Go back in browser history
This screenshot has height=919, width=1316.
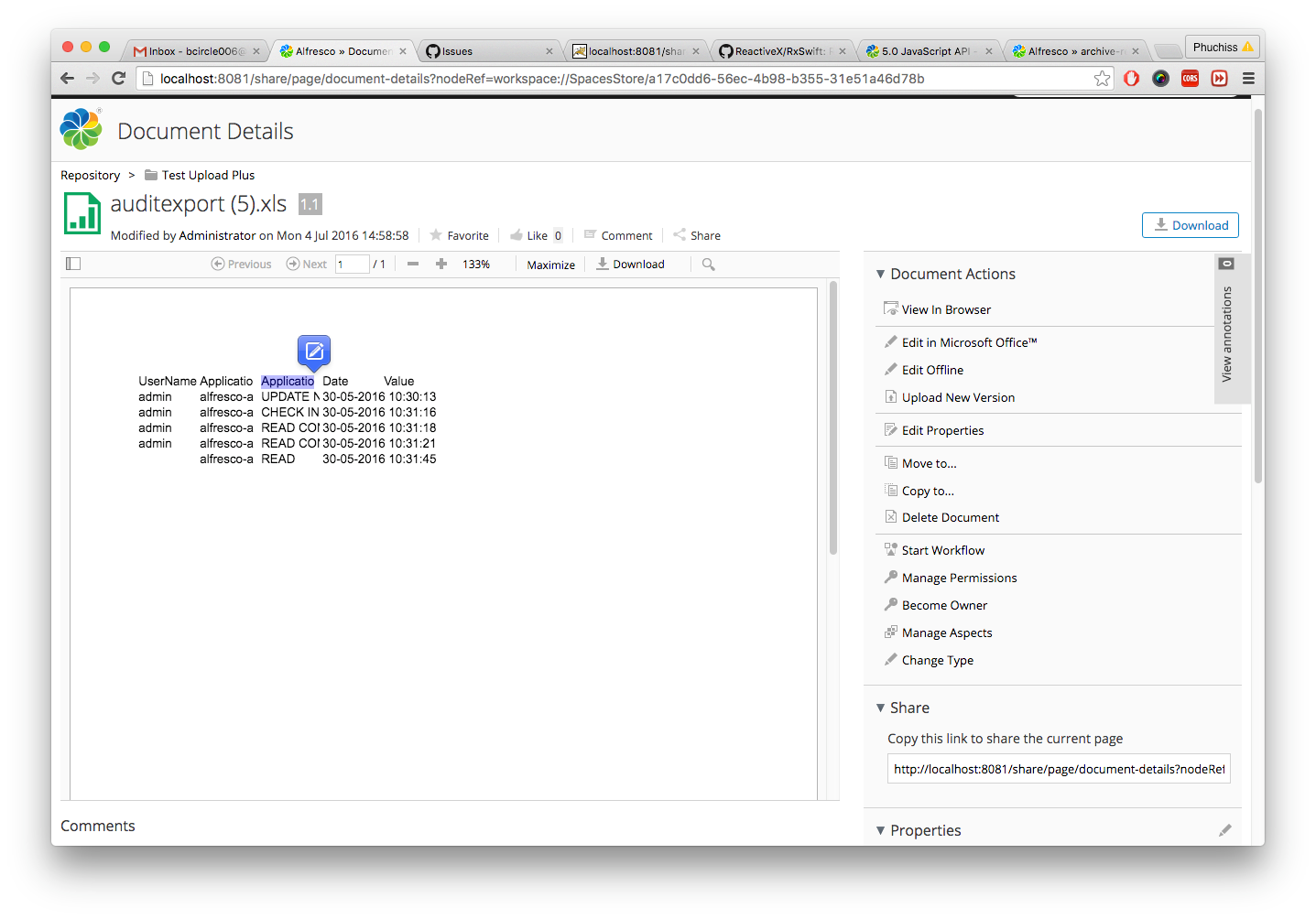click(67, 79)
